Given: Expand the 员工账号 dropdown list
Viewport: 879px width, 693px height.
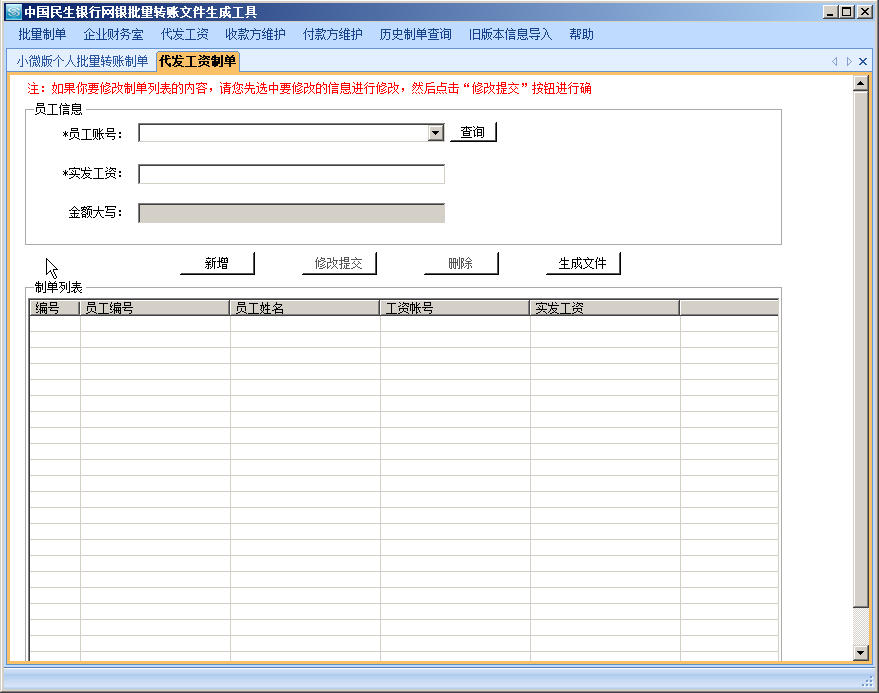Looking at the screenshot, I should [x=434, y=131].
